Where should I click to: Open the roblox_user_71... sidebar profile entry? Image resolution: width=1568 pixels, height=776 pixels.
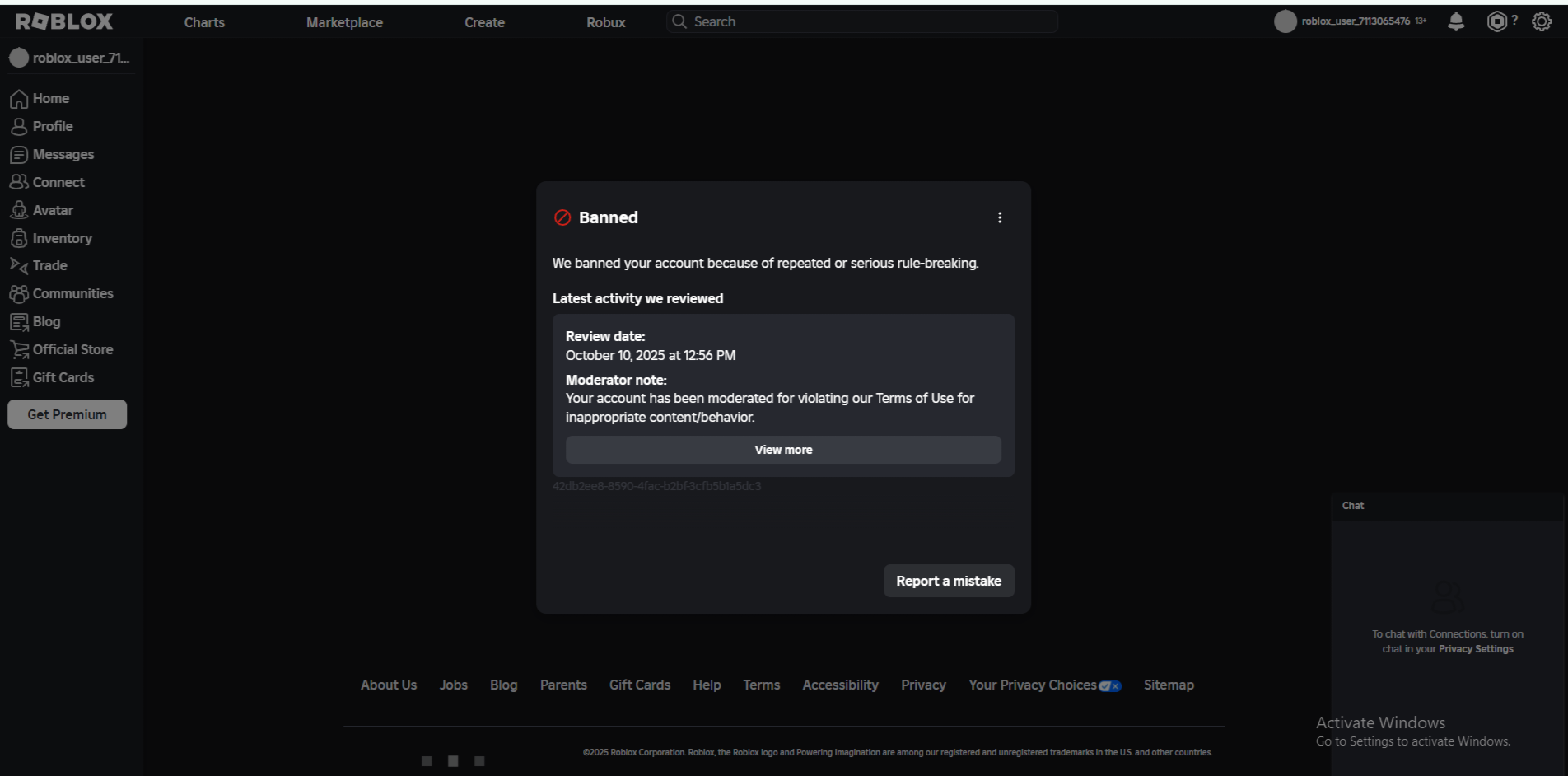click(x=71, y=58)
